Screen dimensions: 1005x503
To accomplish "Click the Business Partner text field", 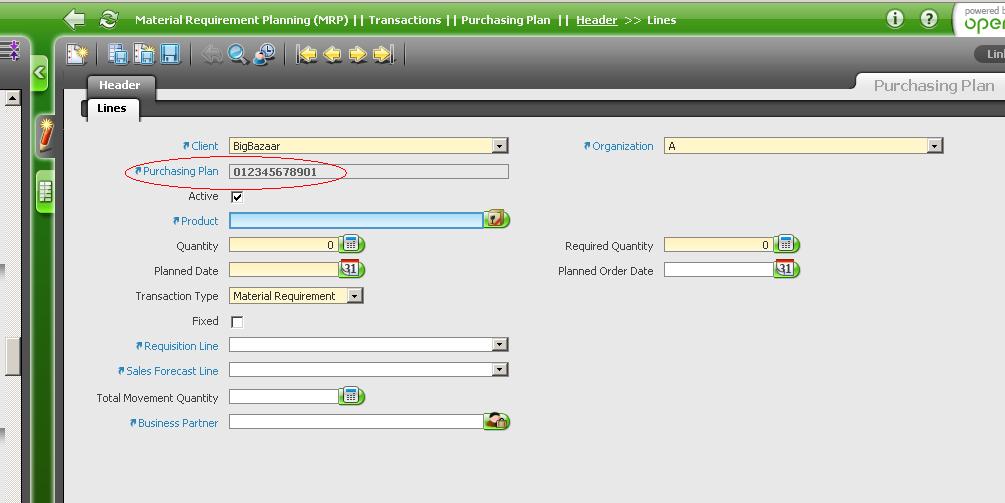I will [356, 422].
